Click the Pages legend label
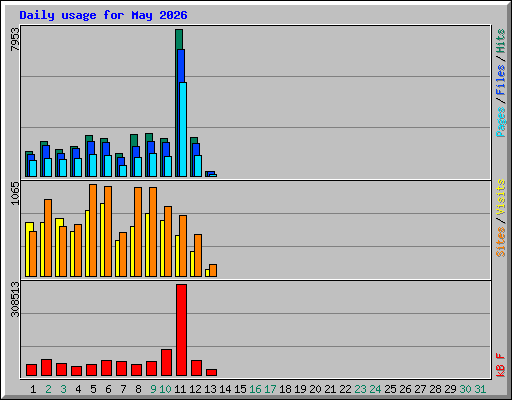The image size is (512, 400). point(500,122)
